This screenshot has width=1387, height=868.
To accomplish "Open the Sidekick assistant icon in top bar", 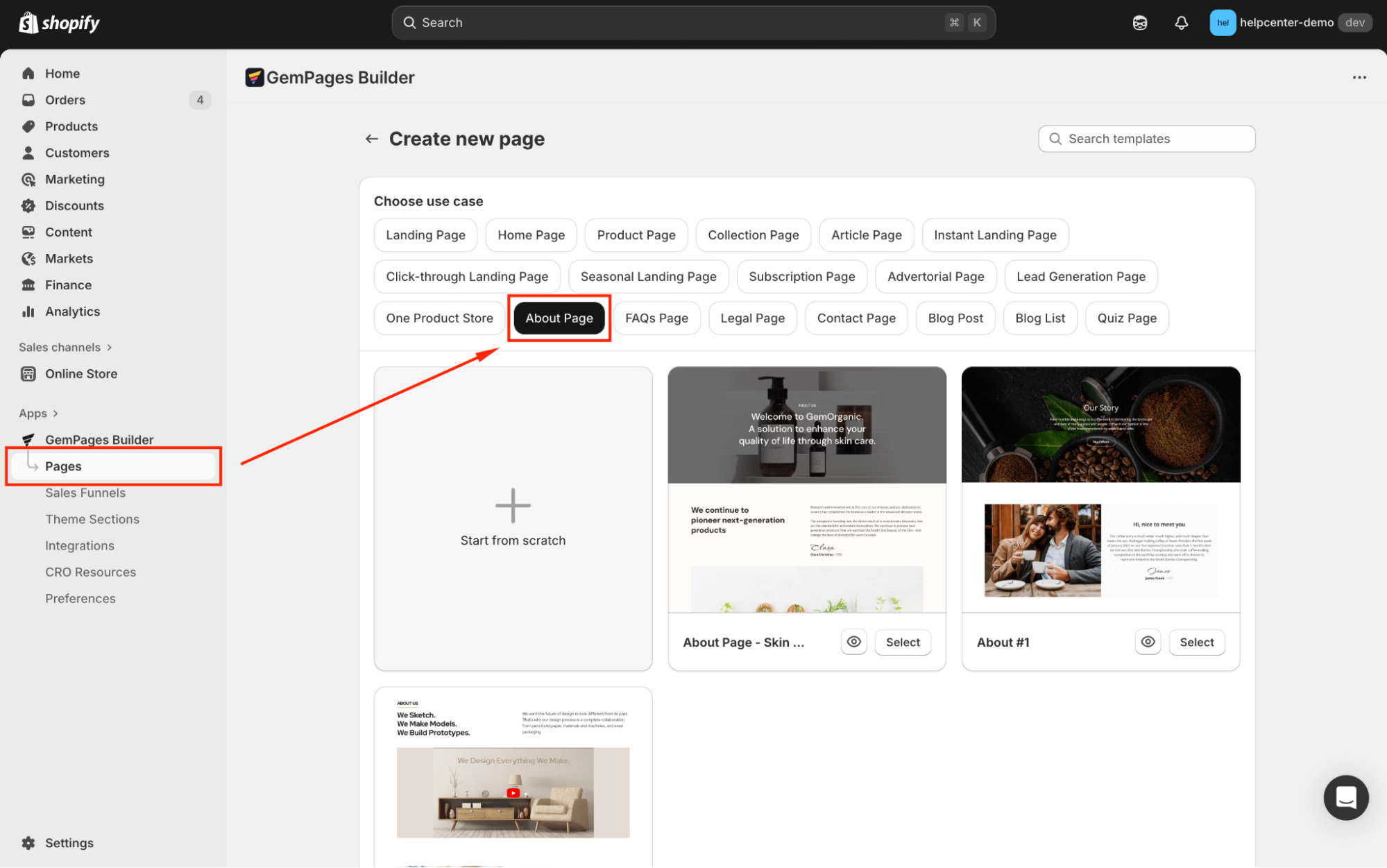I will pos(1140,23).
